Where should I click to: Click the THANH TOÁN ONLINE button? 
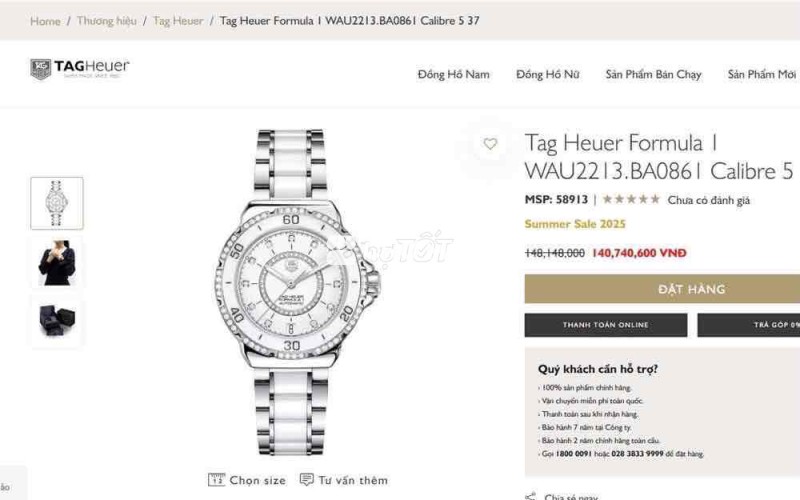click(x=606, y=325)
